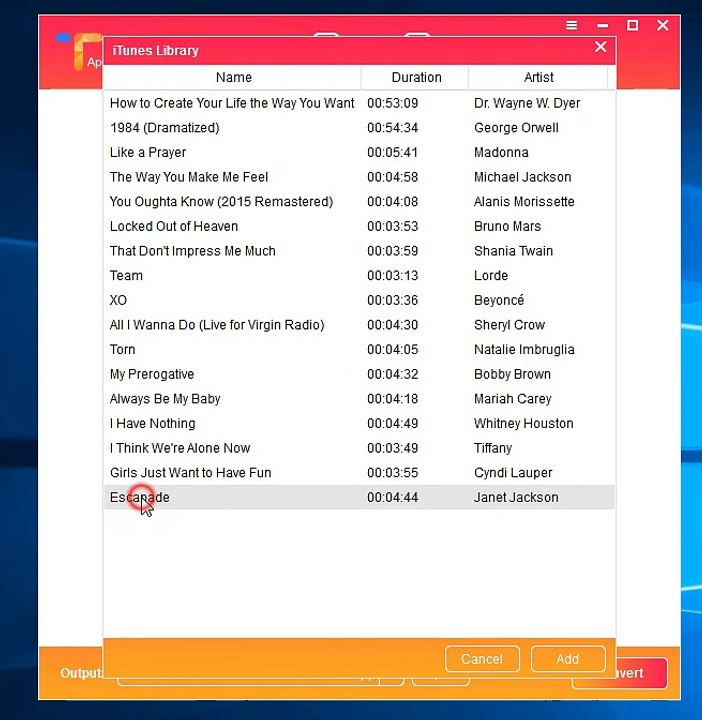Screen dimensions: 702x720
Task: Click the "Cyndi Lauper" artist cell
Action: (513, 473)
